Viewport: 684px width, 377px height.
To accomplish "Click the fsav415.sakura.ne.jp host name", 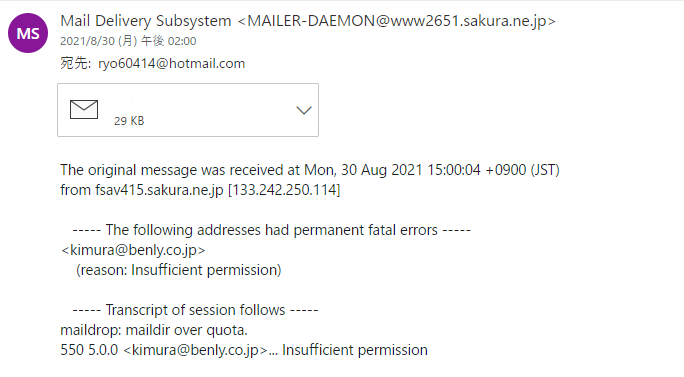I will click(159, 190).
